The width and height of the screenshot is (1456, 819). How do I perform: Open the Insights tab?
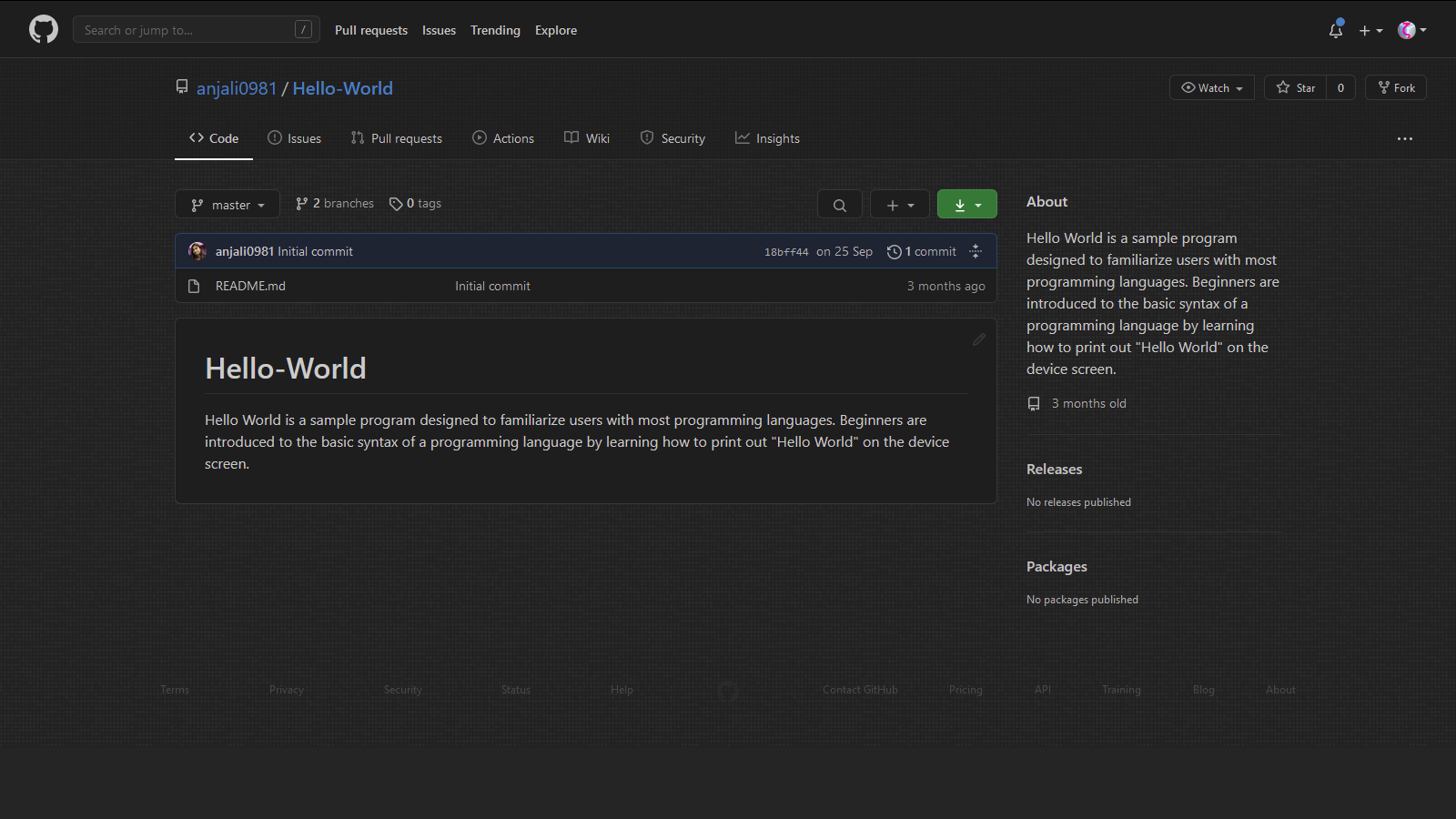pyautogui.click(x=767, y=138)
